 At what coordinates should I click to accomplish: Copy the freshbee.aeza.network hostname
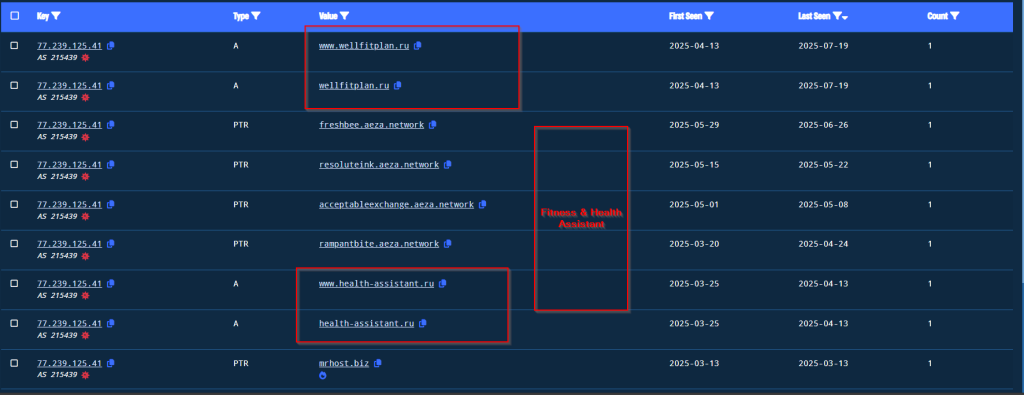tap(433, 125)
